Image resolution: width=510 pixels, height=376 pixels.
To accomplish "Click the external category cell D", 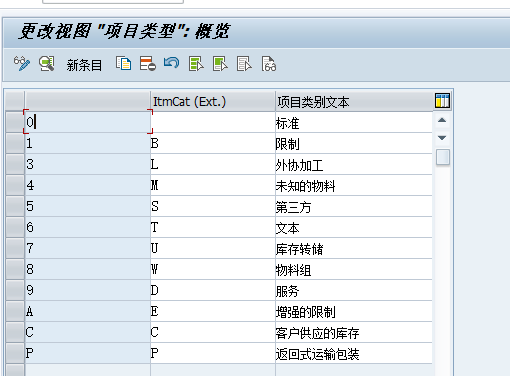I will (x=213, y=290).
